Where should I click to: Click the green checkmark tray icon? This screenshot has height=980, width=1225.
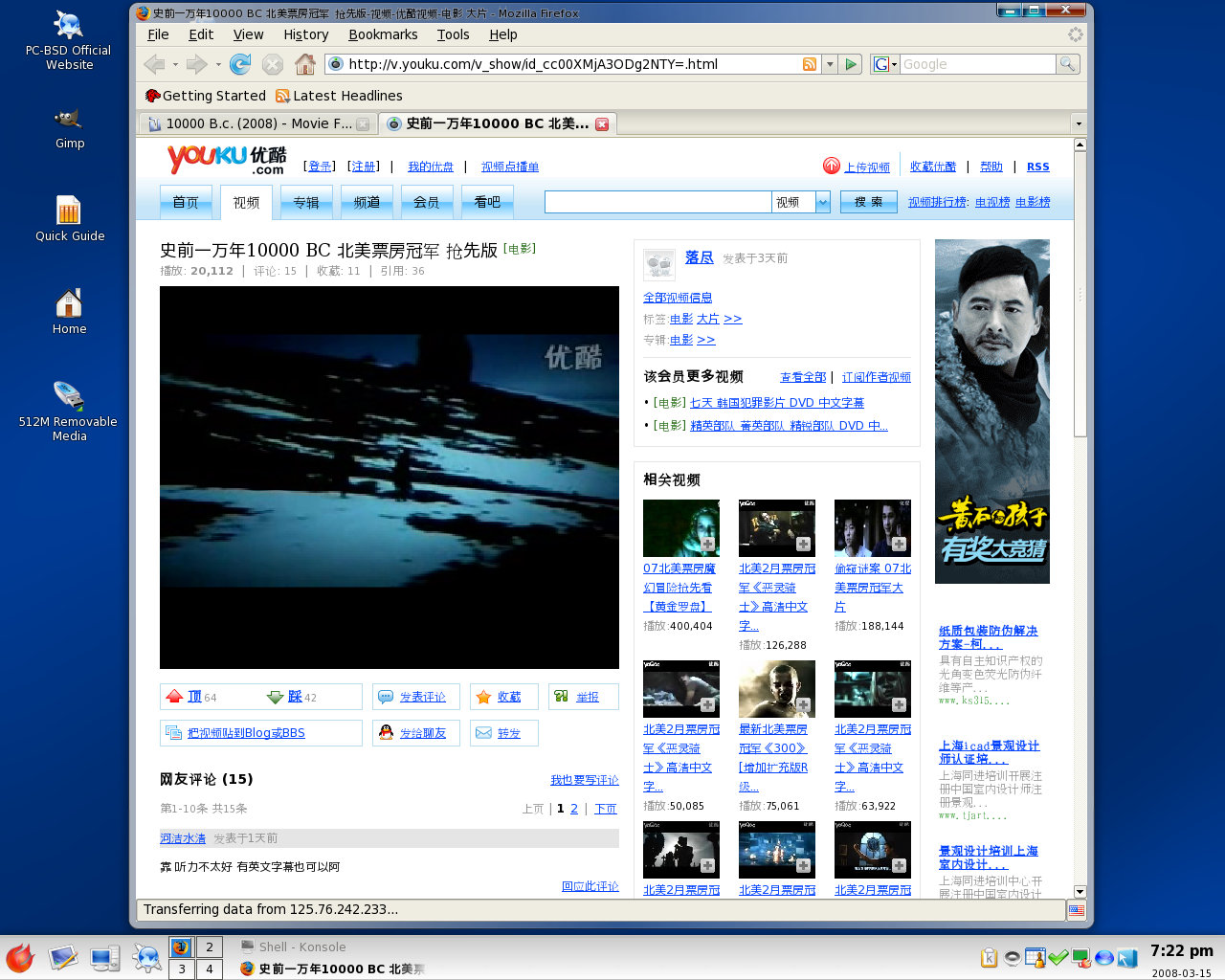1058,957
